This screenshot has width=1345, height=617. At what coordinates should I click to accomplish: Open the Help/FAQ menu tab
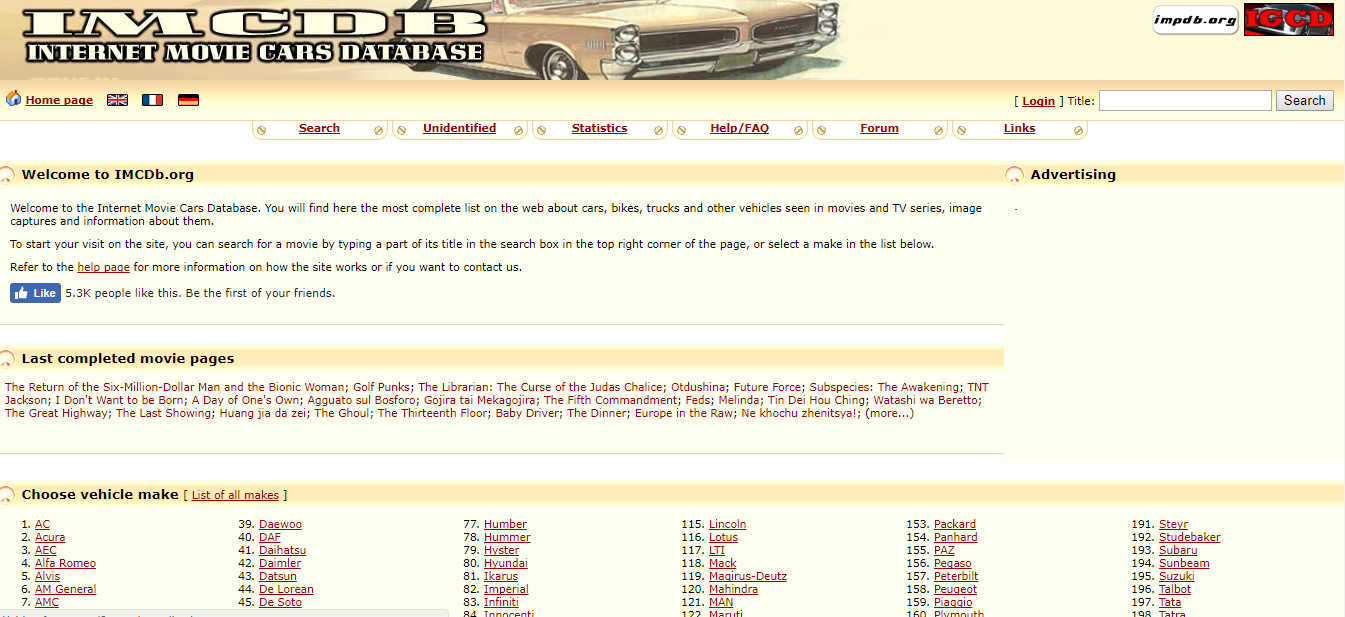tap(739, 128)
